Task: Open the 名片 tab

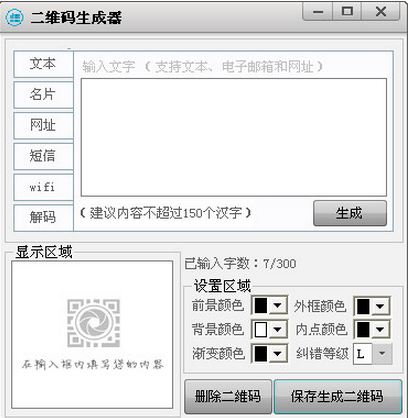Action: pyautogui.click(x=43, y=95)
